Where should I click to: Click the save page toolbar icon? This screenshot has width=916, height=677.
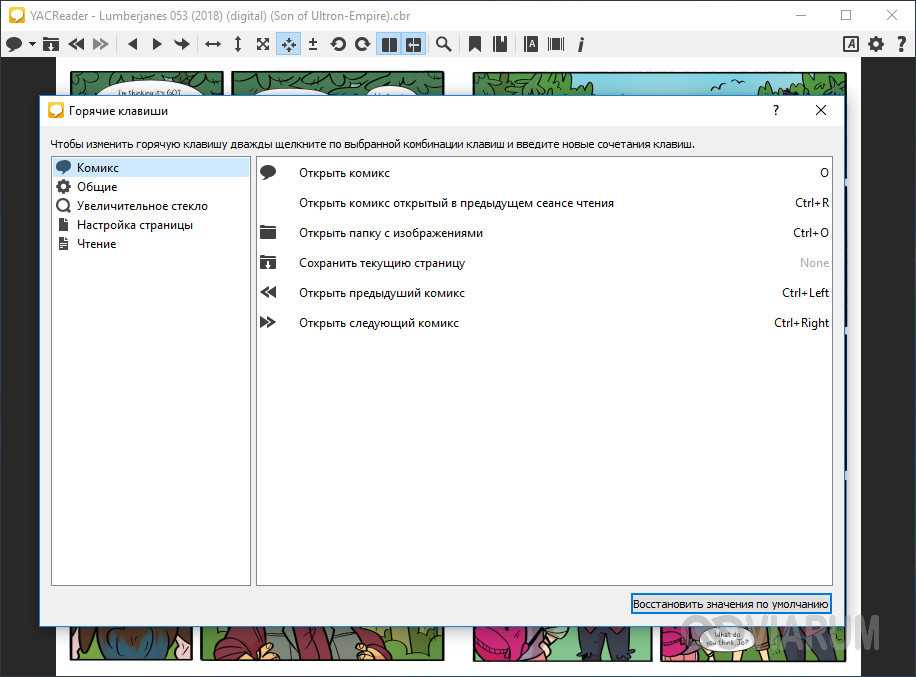(x=51, y=44)
